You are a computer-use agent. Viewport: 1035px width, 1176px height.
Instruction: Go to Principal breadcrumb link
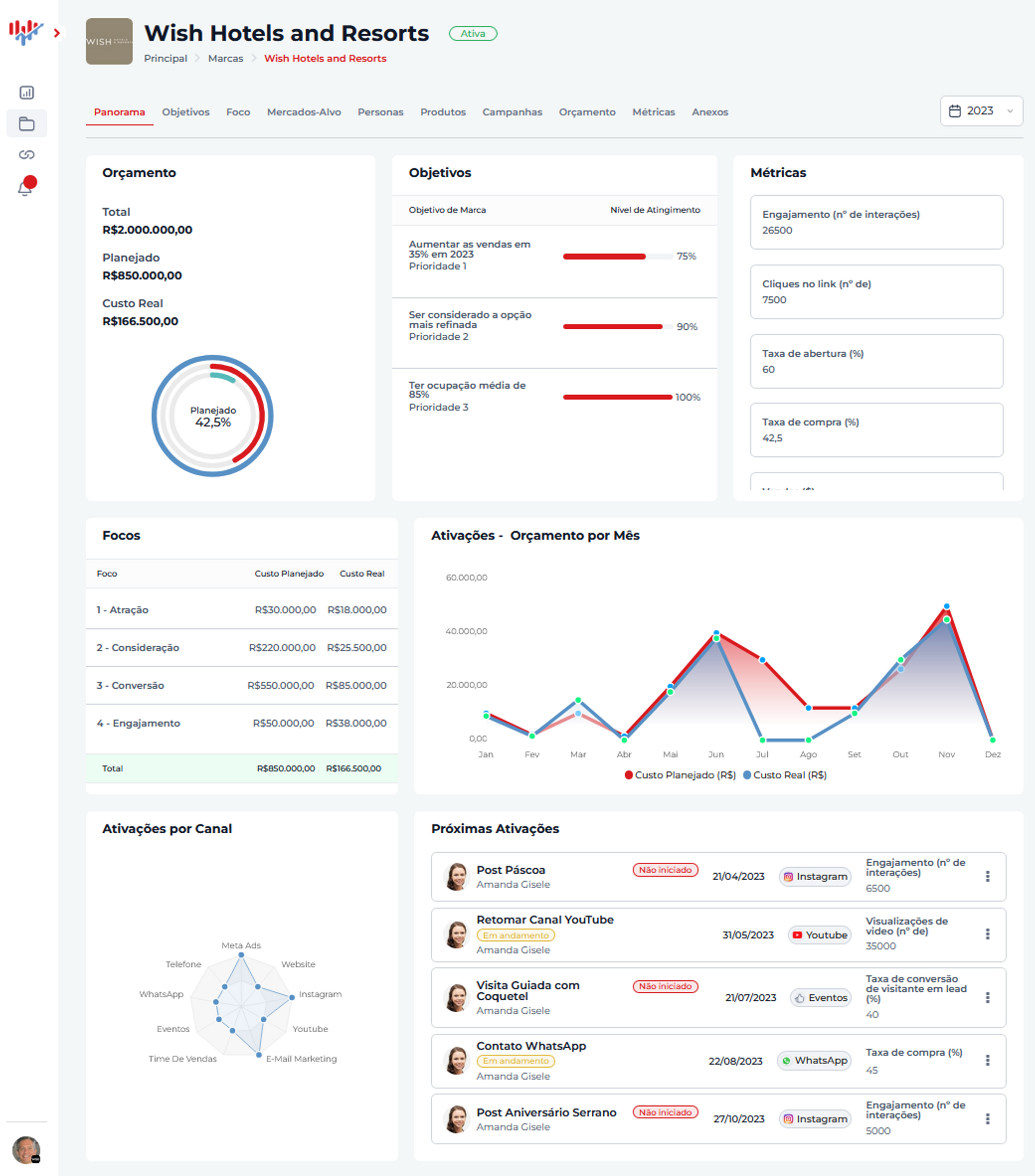coord(165,59)
